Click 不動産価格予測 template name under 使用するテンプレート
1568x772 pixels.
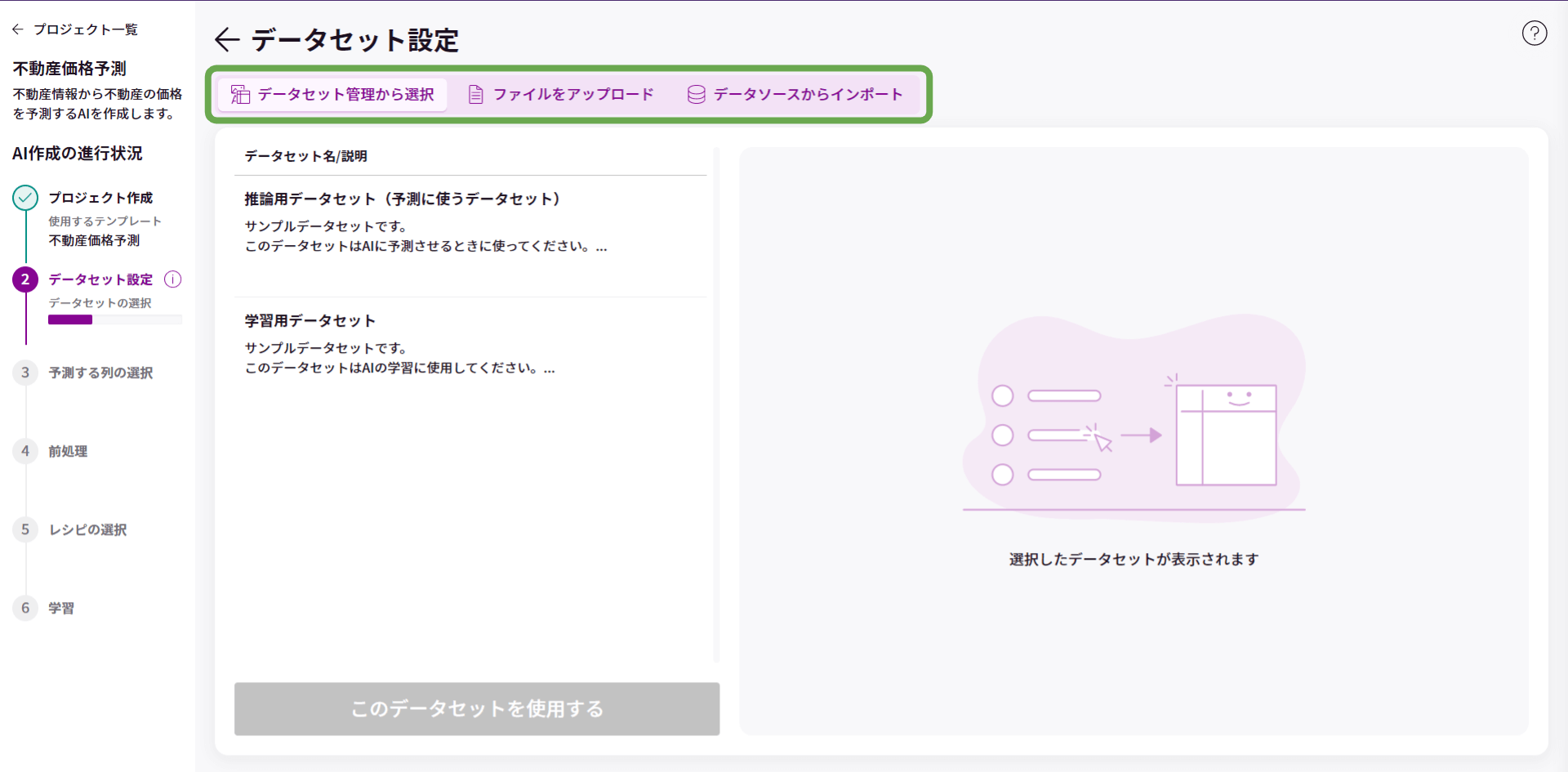(94, 240)
